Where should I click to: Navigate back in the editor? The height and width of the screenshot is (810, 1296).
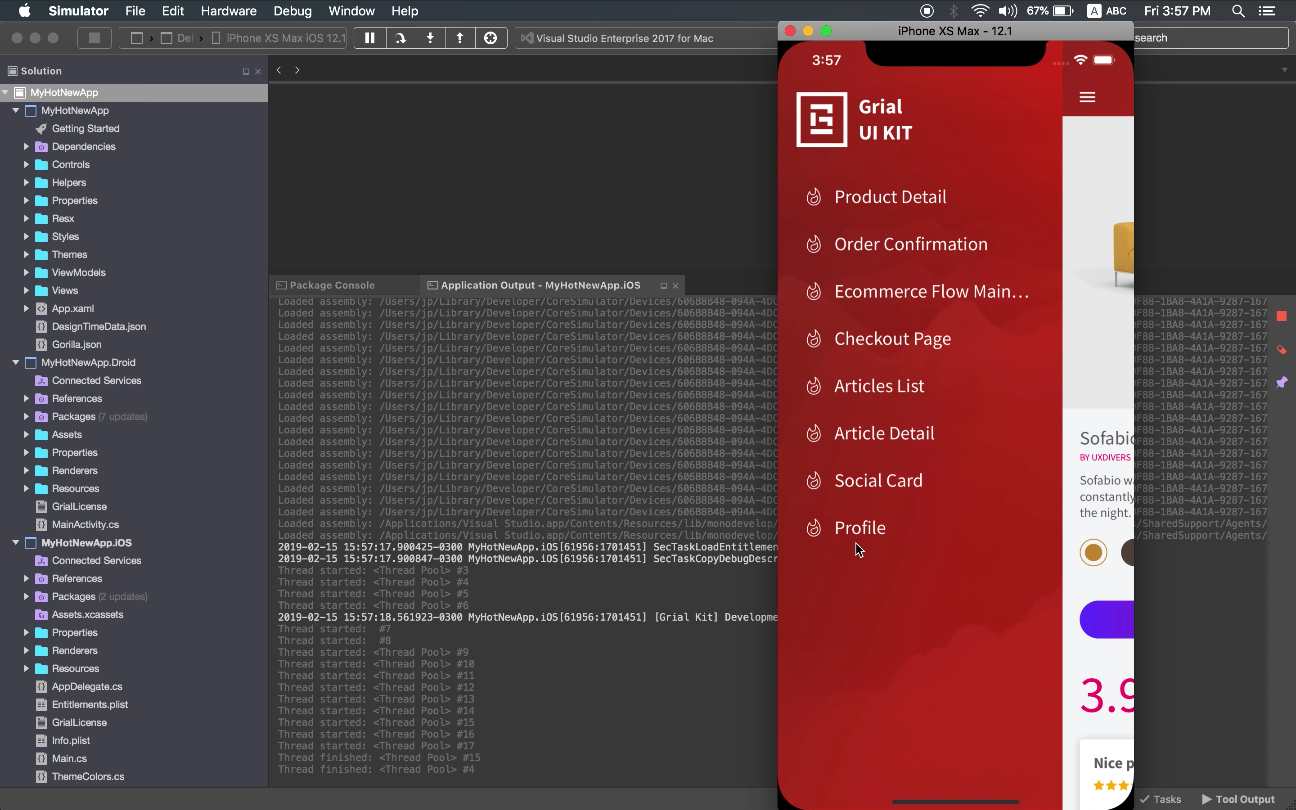[279, 70]
